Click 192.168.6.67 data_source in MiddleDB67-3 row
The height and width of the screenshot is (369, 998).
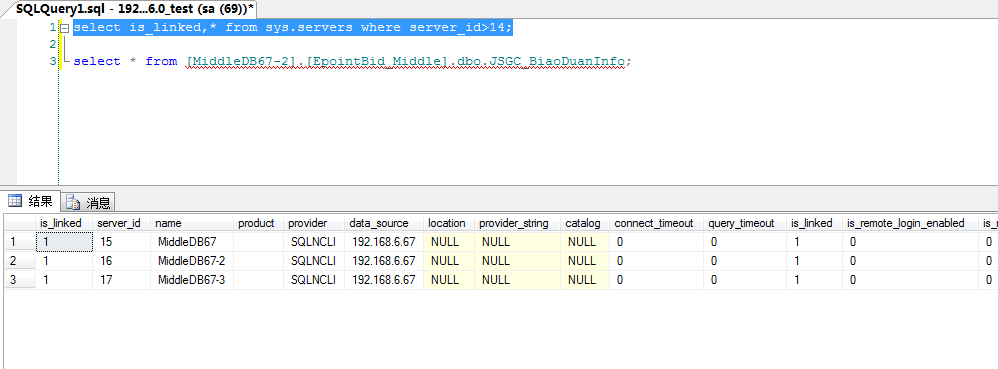coord(384,280)
